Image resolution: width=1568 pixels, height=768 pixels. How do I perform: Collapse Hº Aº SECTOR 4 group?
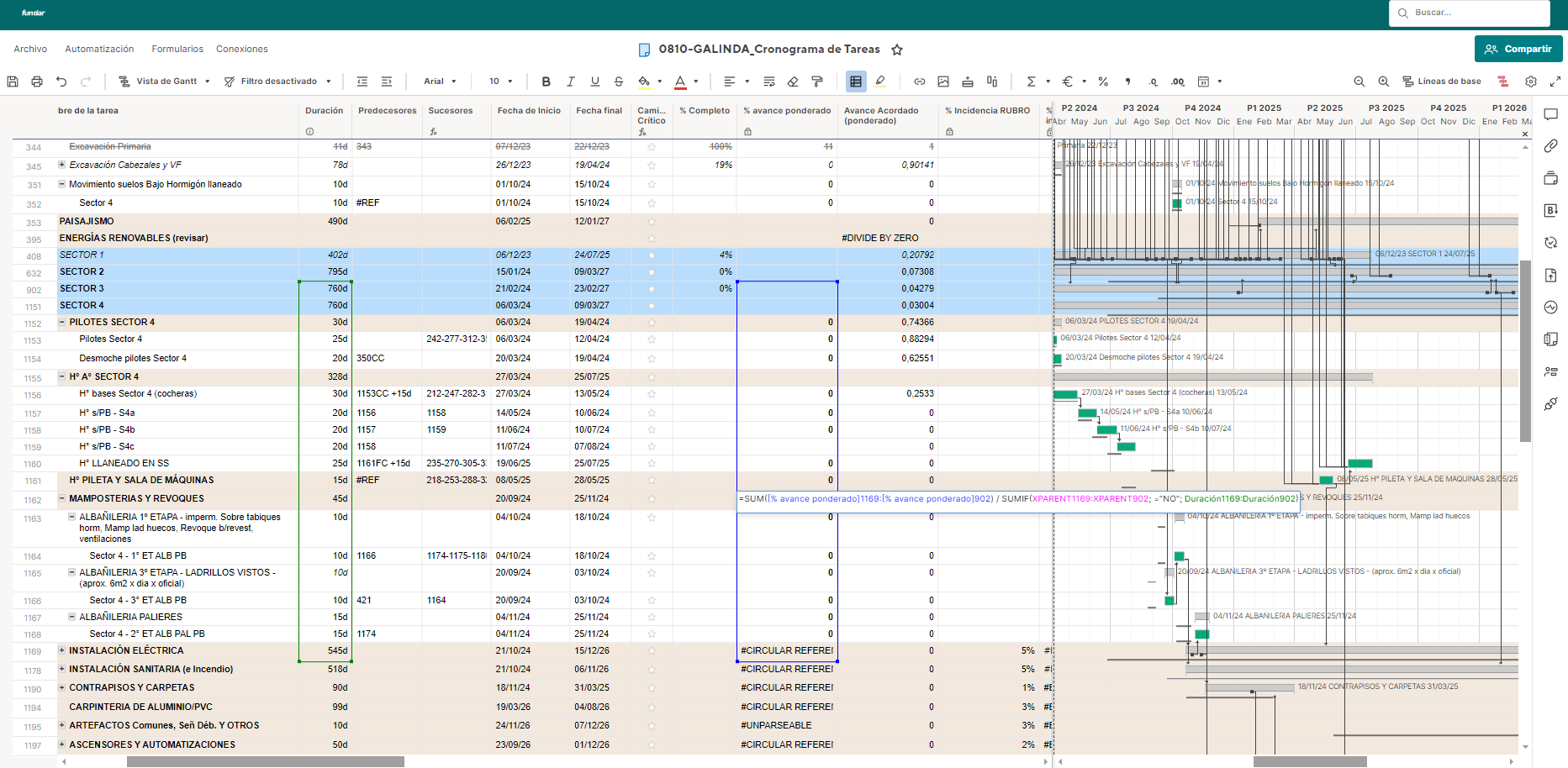tap(61, 376)
